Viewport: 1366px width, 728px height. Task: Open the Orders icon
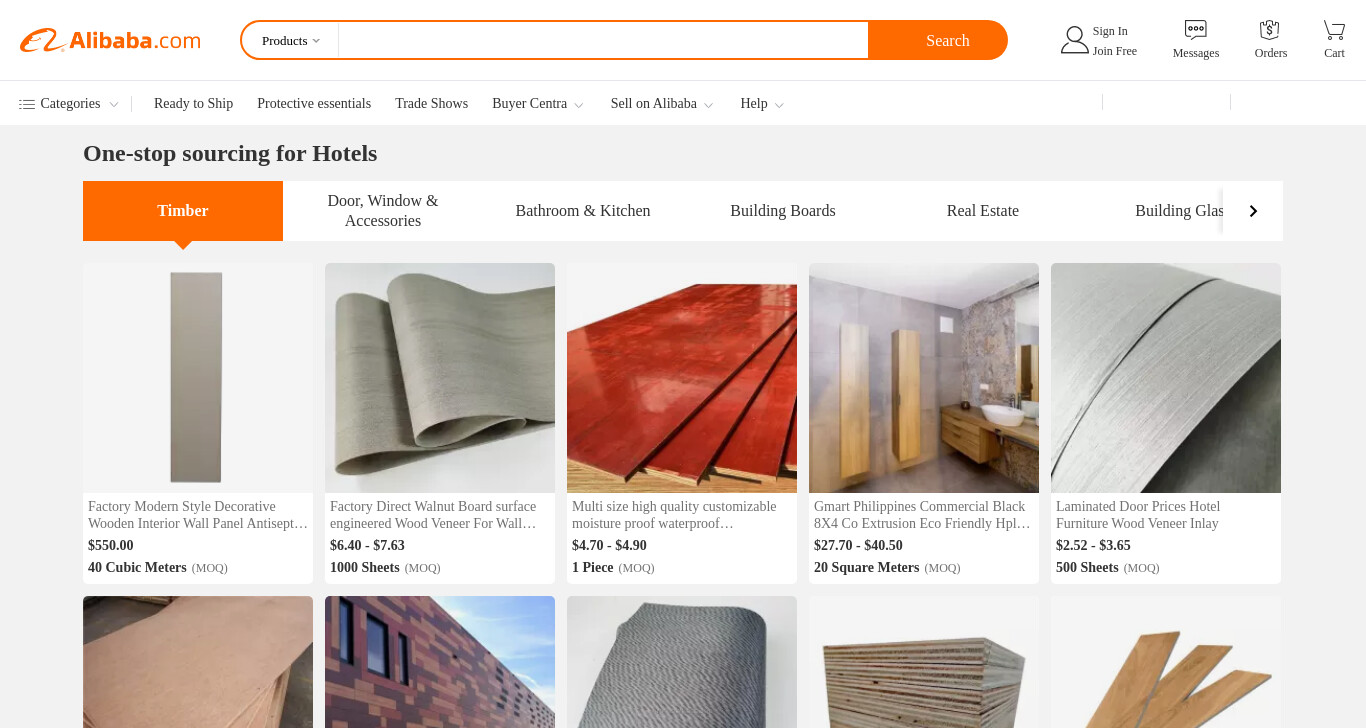(1270, 30)
